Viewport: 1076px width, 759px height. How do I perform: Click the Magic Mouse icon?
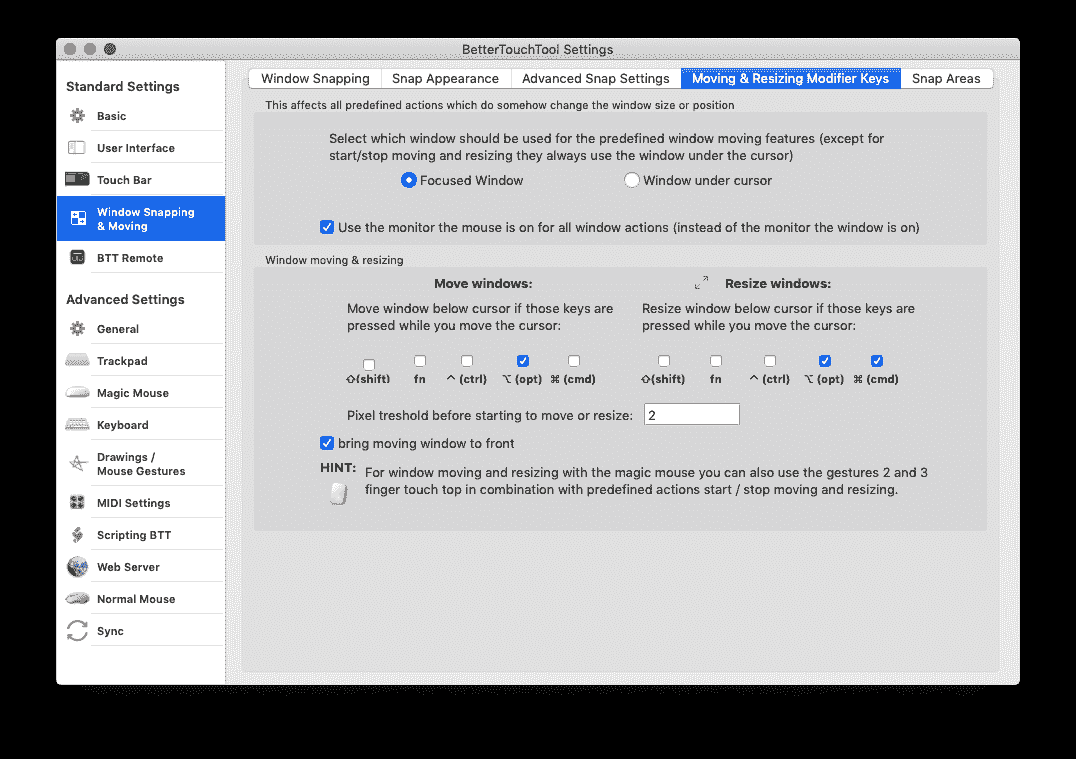[78, 393]
